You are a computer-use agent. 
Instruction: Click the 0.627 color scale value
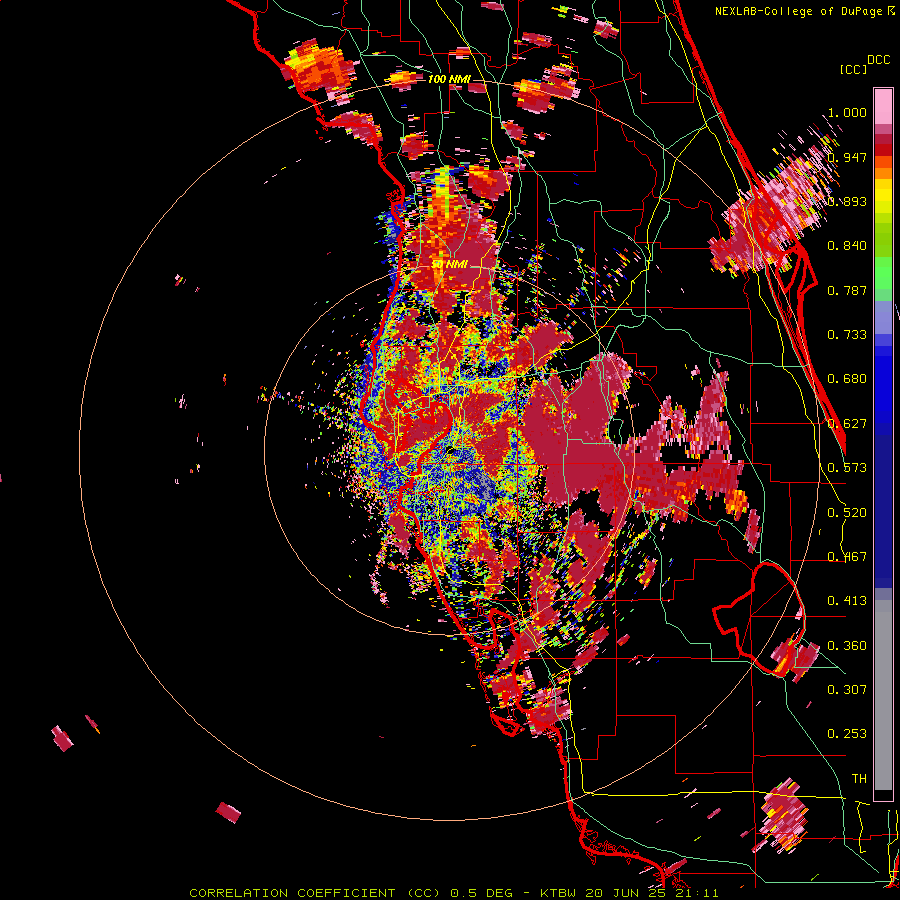click(847, 424)
